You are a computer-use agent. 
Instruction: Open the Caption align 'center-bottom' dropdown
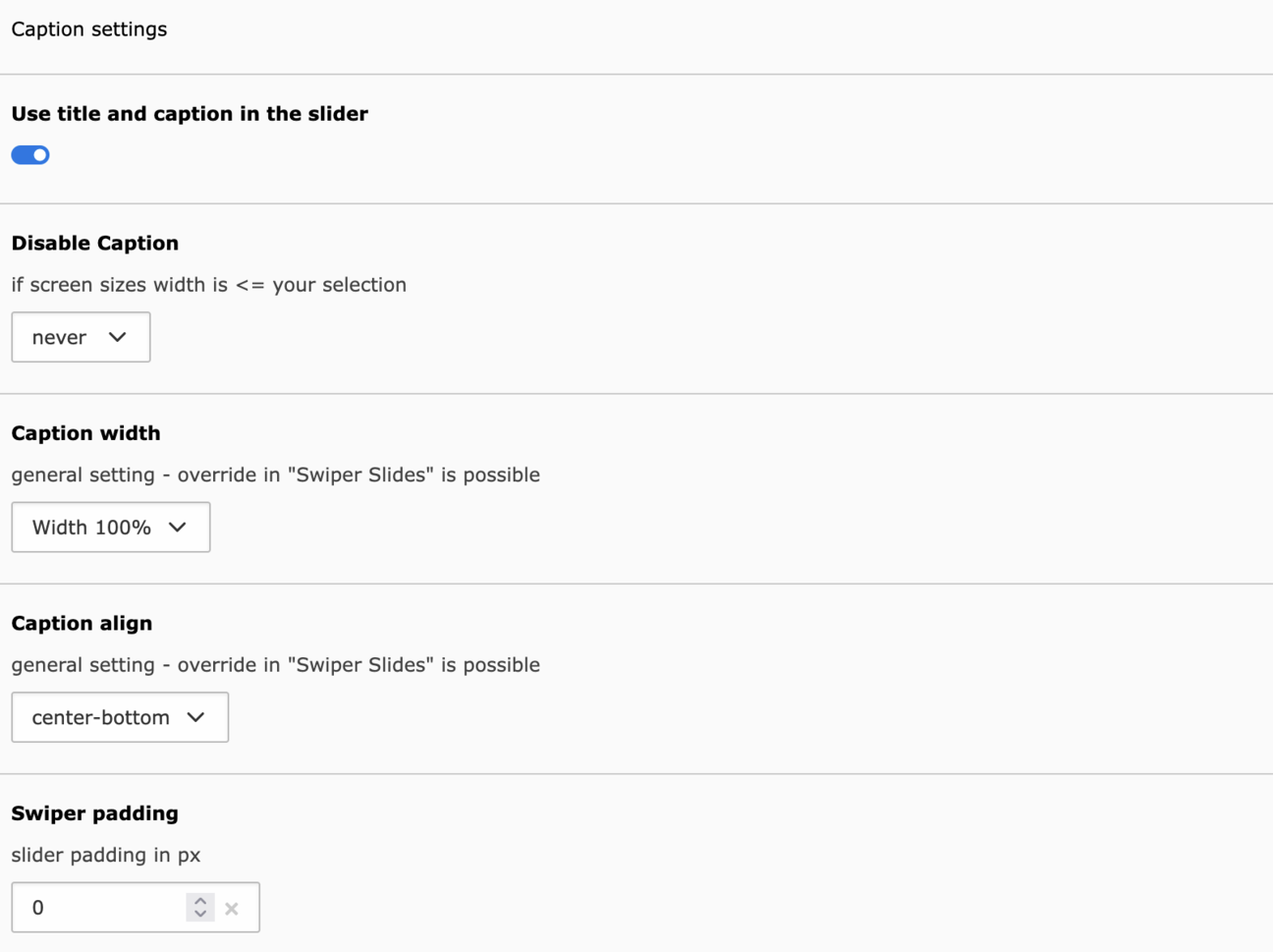point(119,717)
